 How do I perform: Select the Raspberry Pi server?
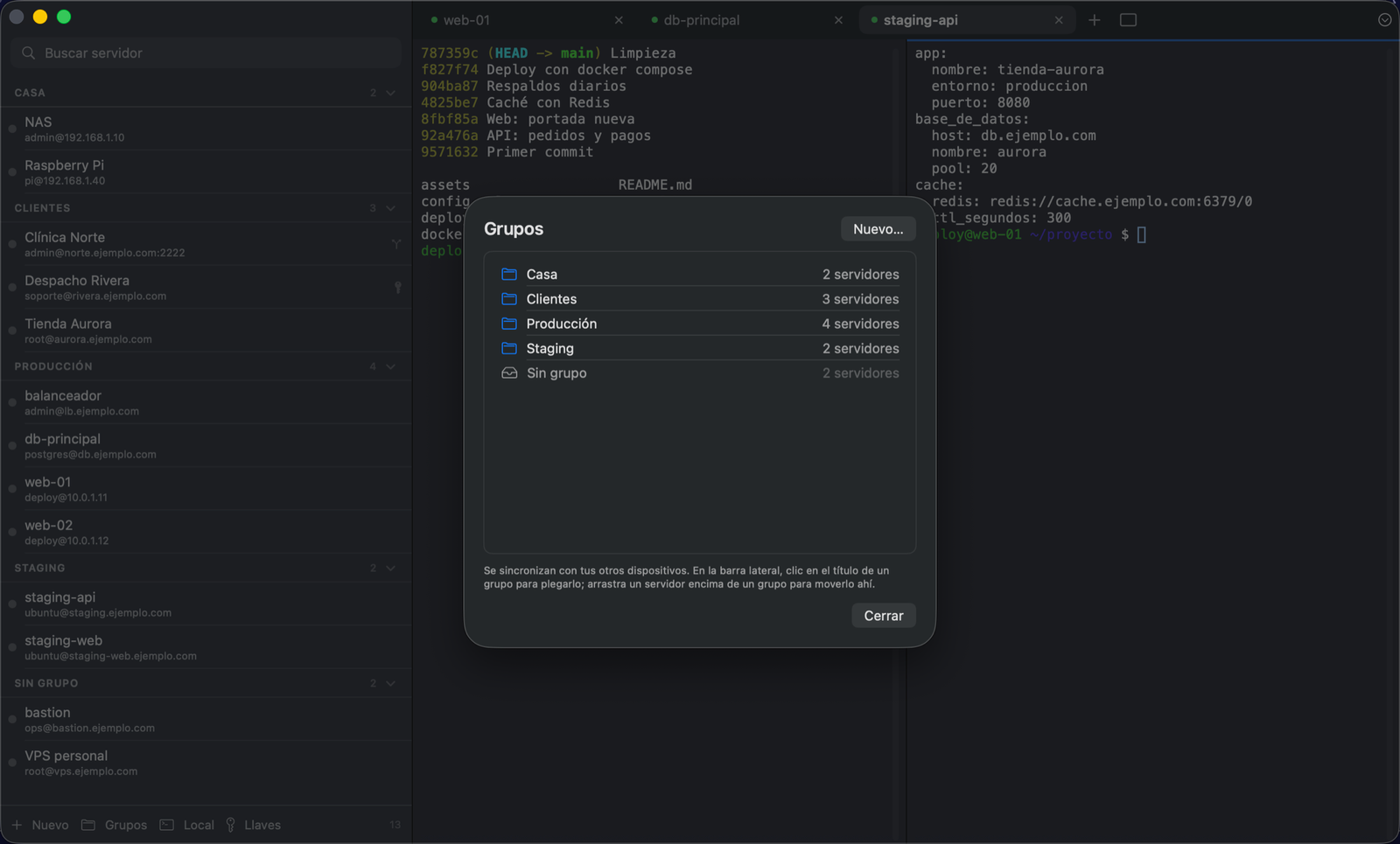click(x=206, y=172)
